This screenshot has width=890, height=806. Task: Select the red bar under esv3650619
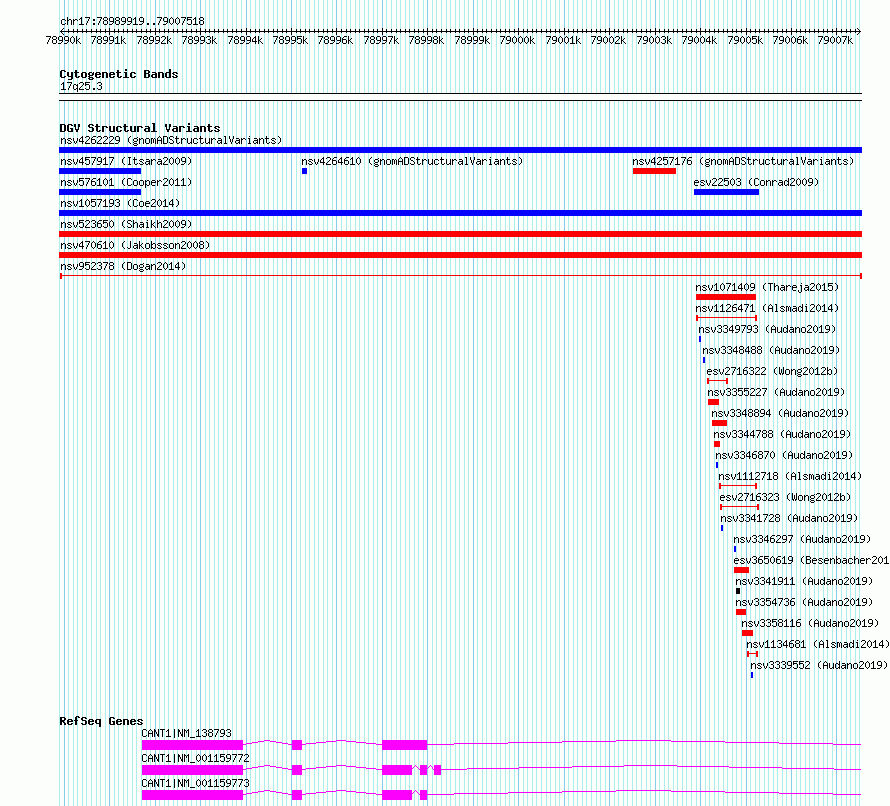point(741,570)
